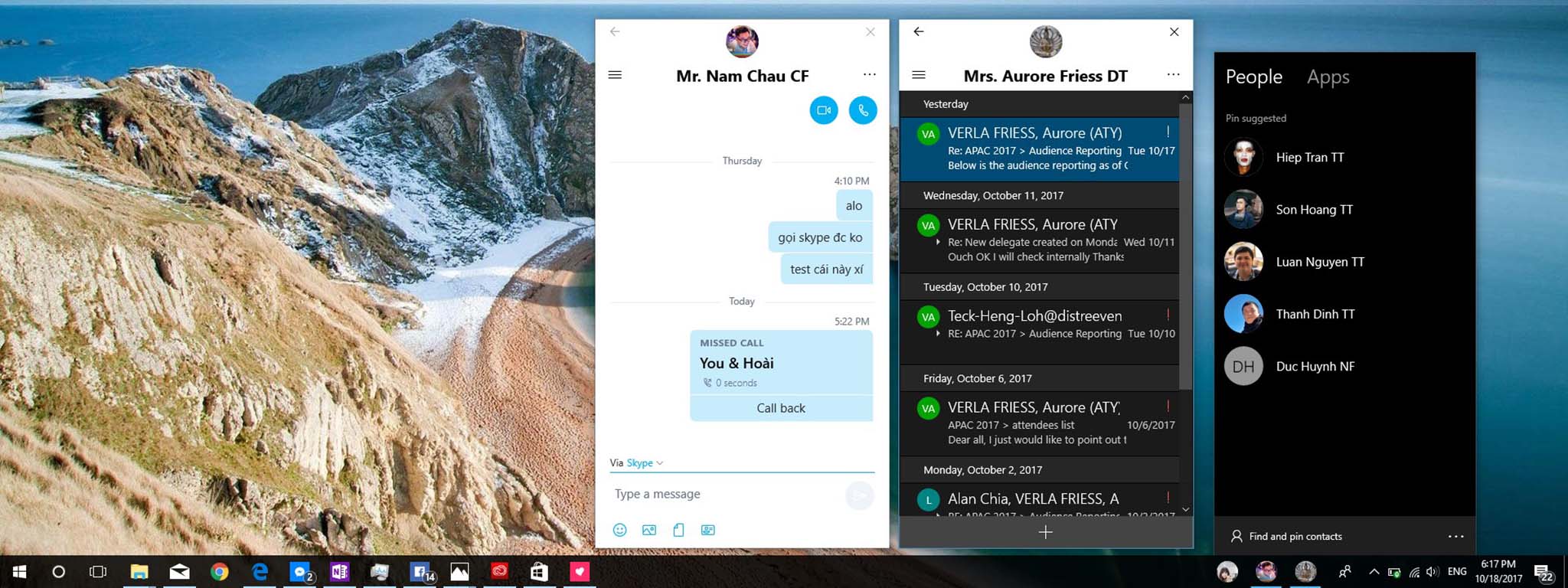Go back in Aurore Friess window
This screenshot has height=588, width=1568.
pyautogui.click(x=919, y=31)
